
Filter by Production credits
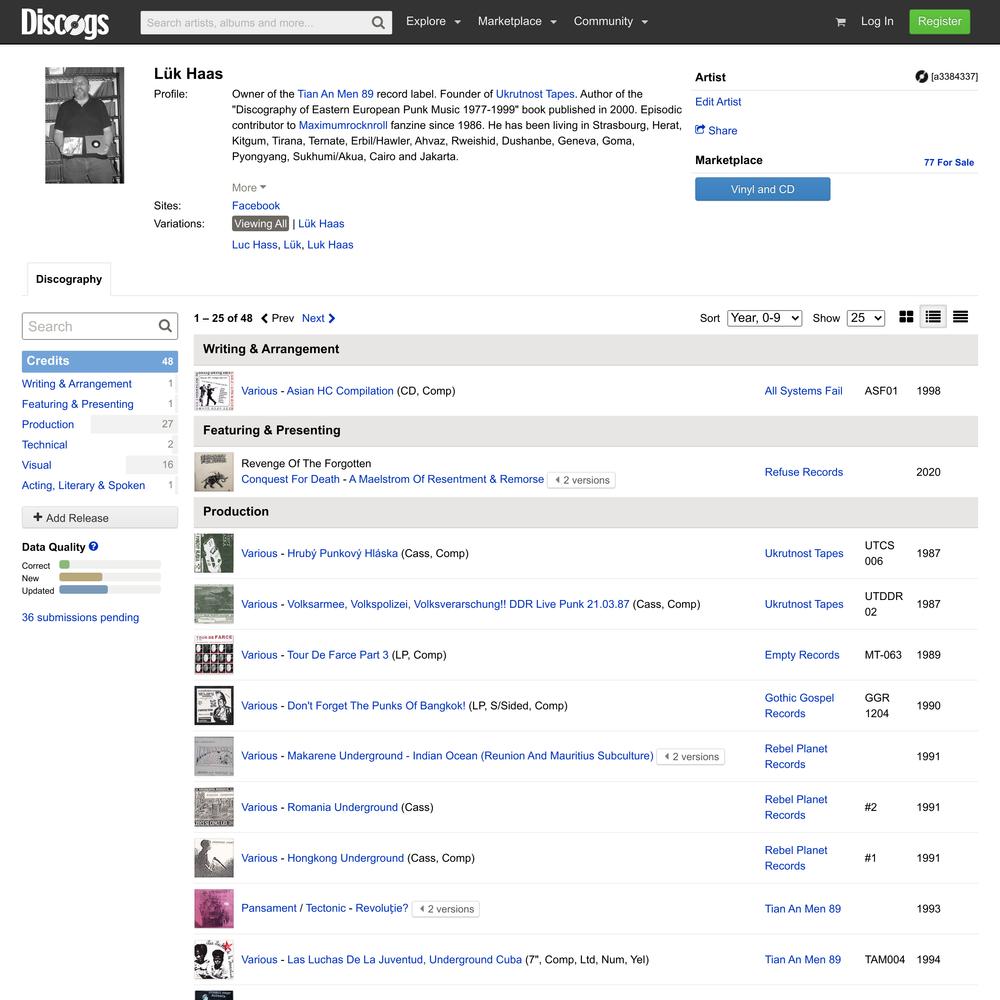coord(48,425)
